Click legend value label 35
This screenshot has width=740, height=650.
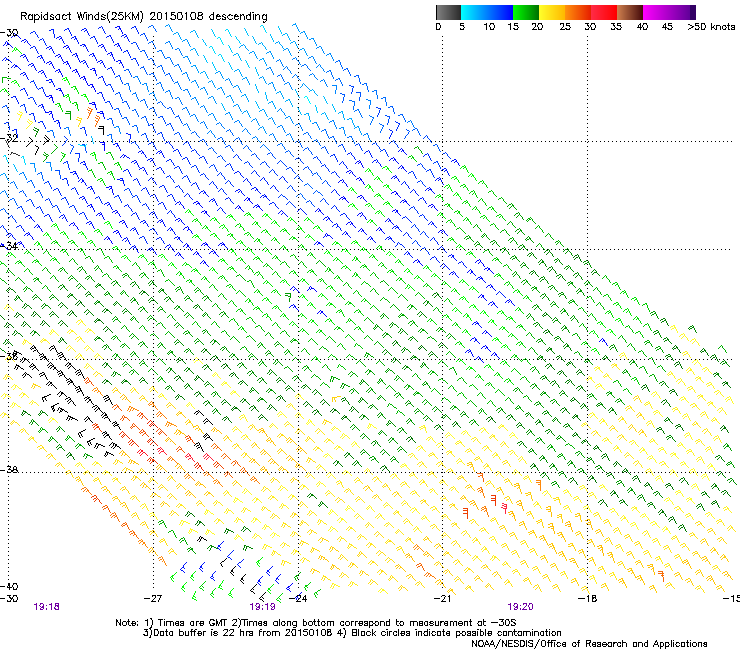tap(616, 27)
